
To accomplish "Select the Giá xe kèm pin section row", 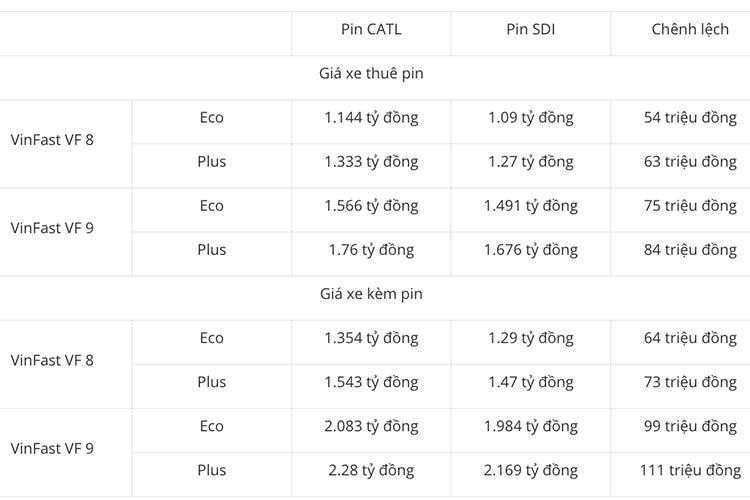I will coord(371,294).
